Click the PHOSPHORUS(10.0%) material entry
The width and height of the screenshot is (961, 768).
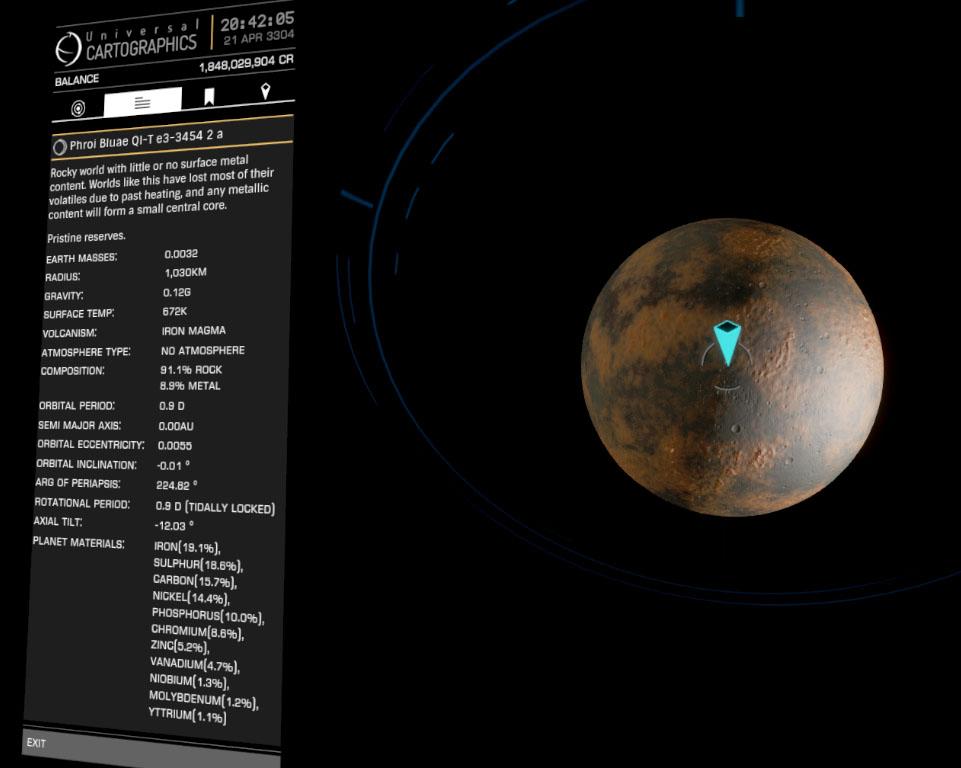click(208, 615)
